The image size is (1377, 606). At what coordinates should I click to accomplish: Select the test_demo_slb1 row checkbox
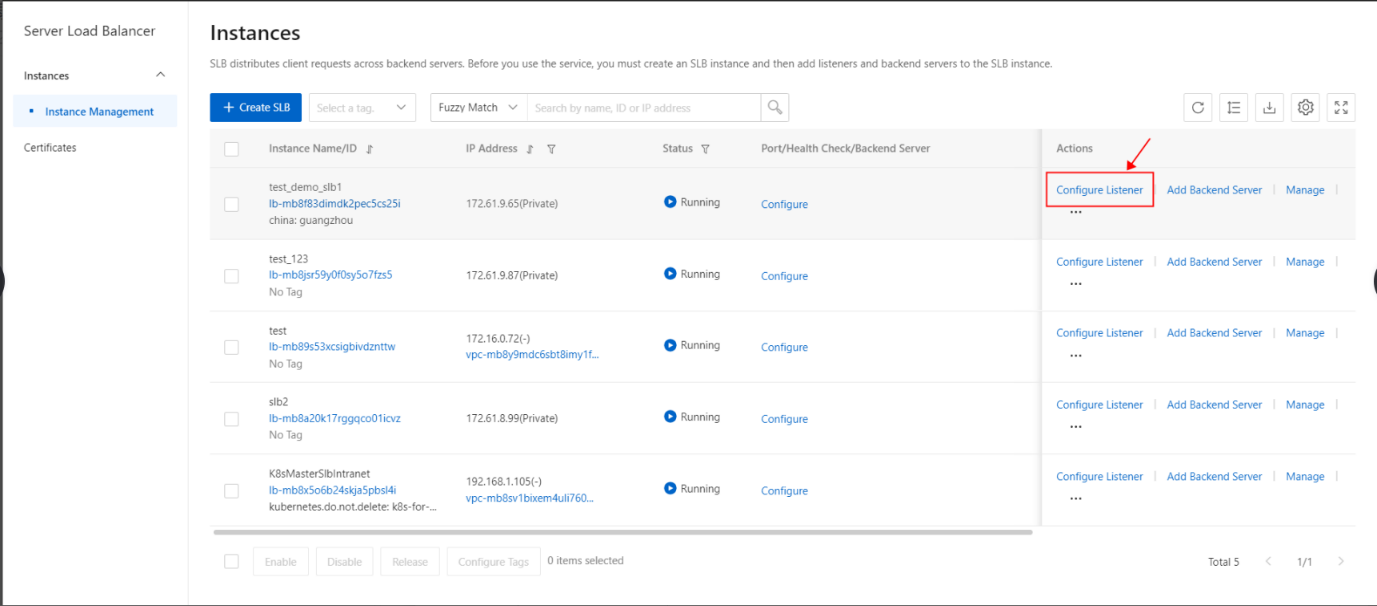tap(232, 204)
